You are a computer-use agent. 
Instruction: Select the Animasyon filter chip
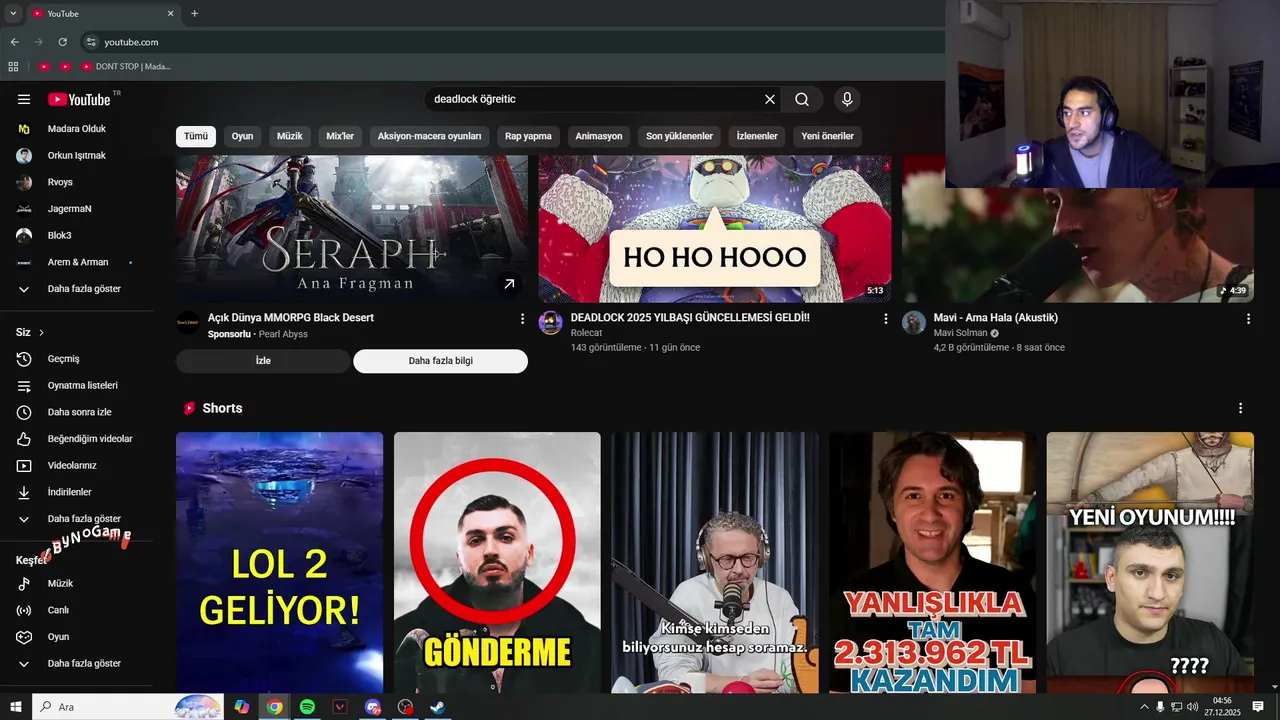pos(599,136)
